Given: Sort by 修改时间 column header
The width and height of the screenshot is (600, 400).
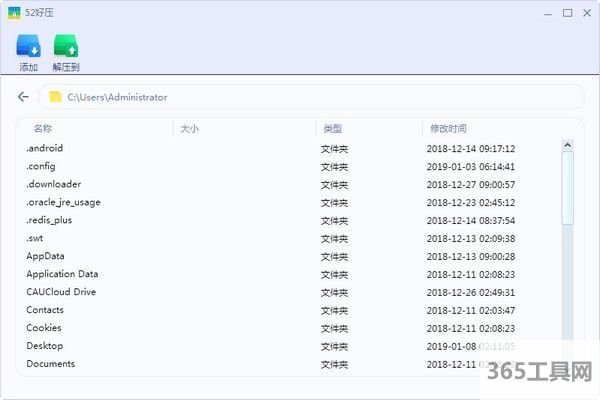Looking at the screenshot, I should click(448, 129).
